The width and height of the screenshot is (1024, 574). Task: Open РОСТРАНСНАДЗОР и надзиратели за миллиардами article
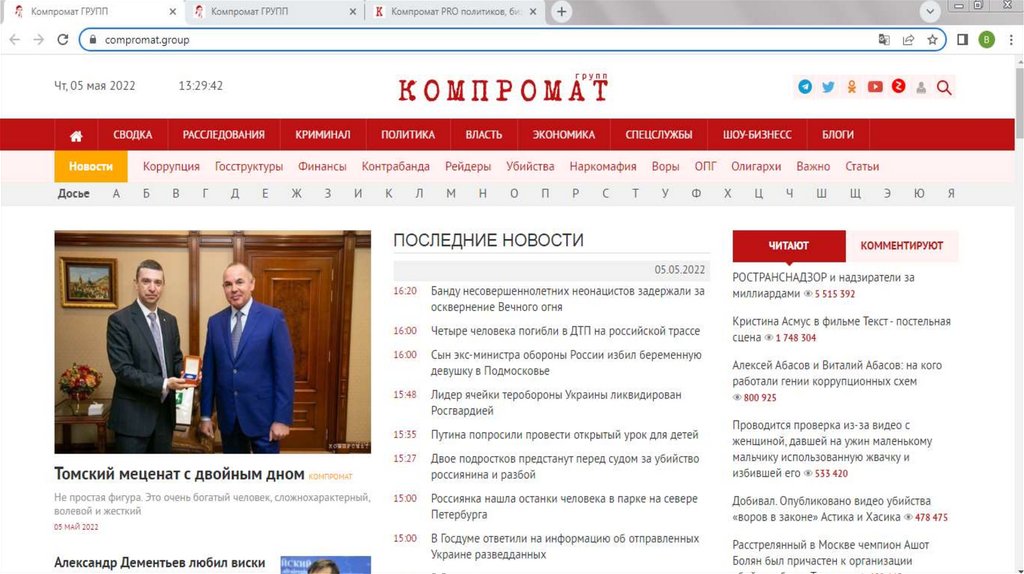click(823, 285)
